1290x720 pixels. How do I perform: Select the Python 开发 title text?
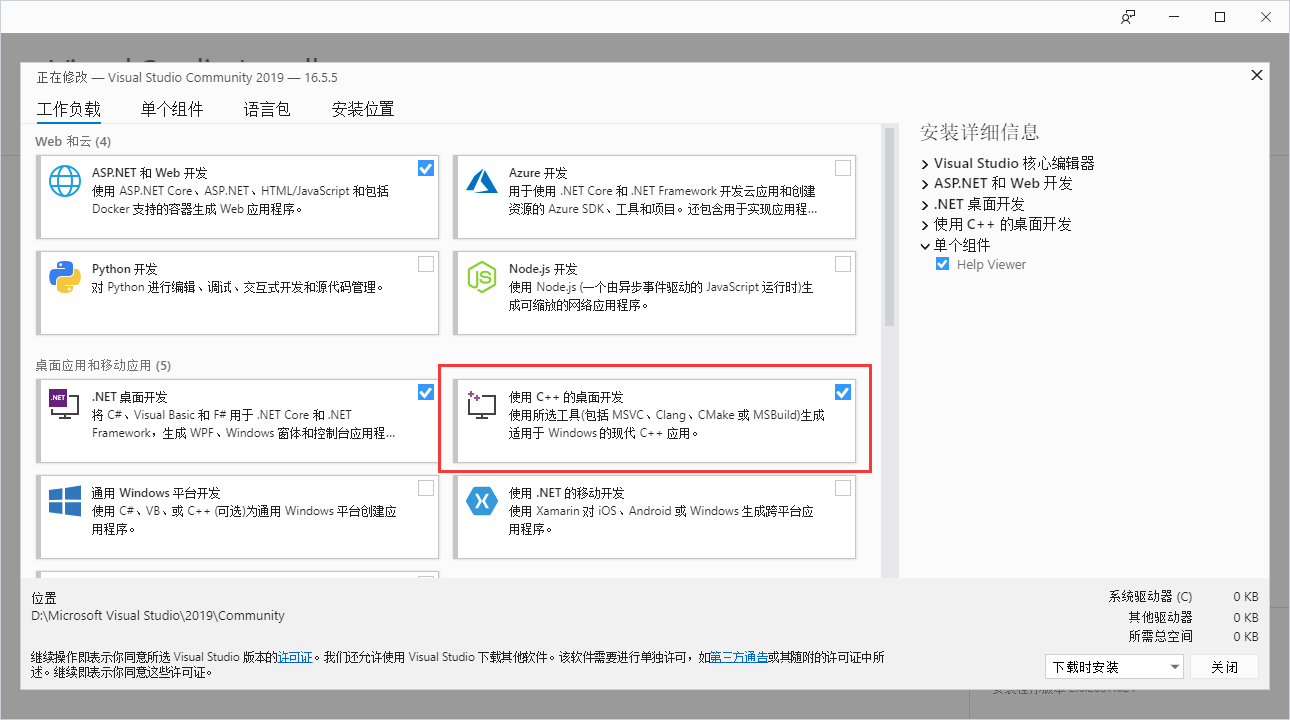coord(125,269)
